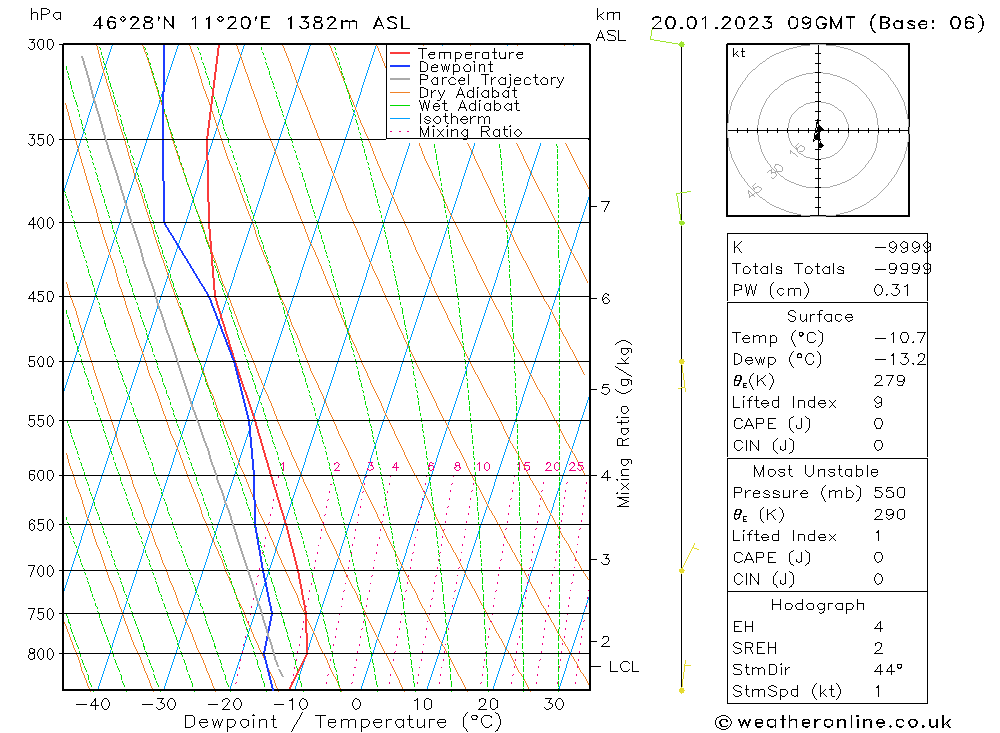Click the wind barb at 300 hPa
The width and height of the screenshot is (1000, 733).
tap(667, 40)
